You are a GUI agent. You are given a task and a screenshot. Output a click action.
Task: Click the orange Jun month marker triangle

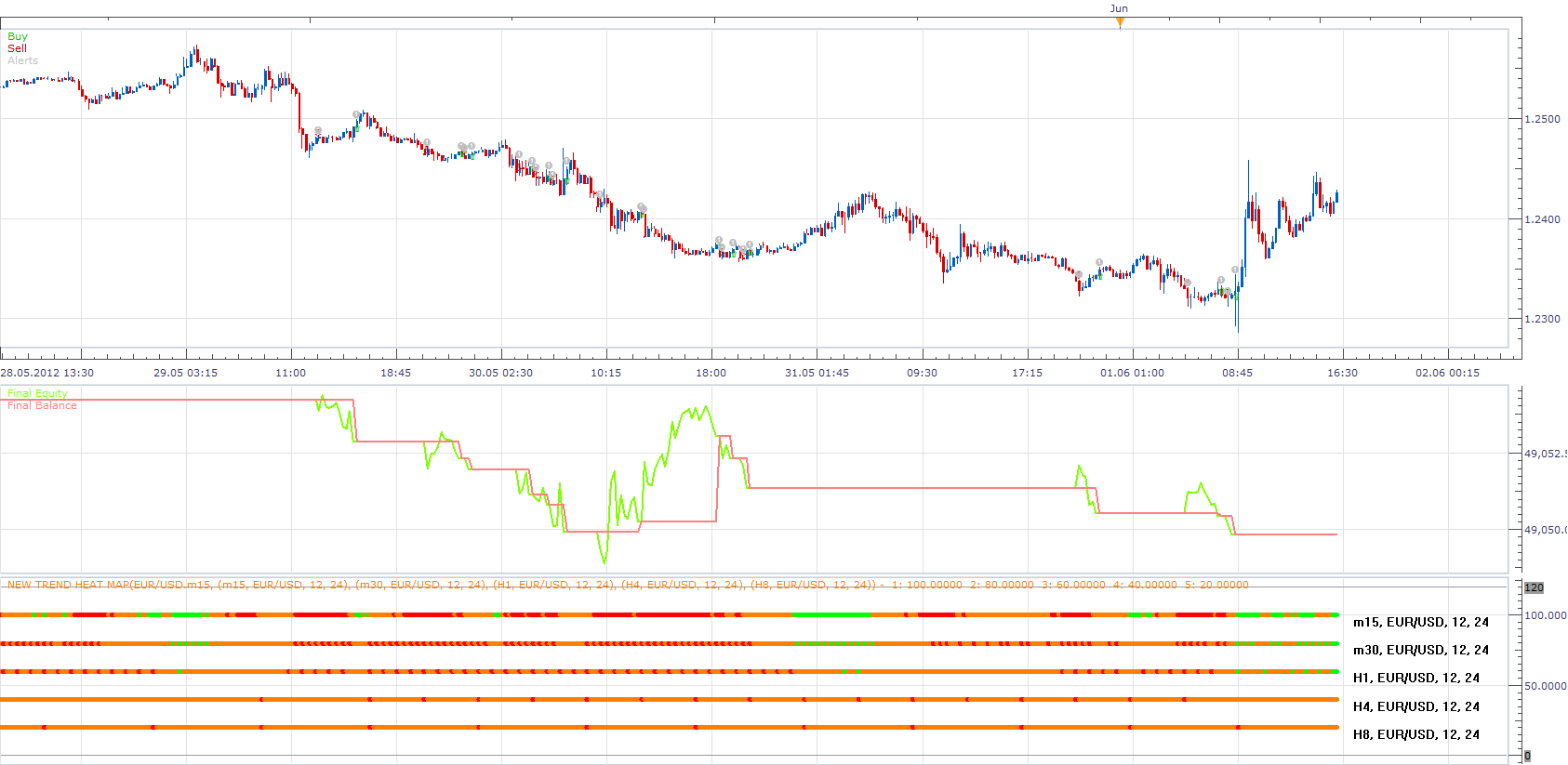1120,23
